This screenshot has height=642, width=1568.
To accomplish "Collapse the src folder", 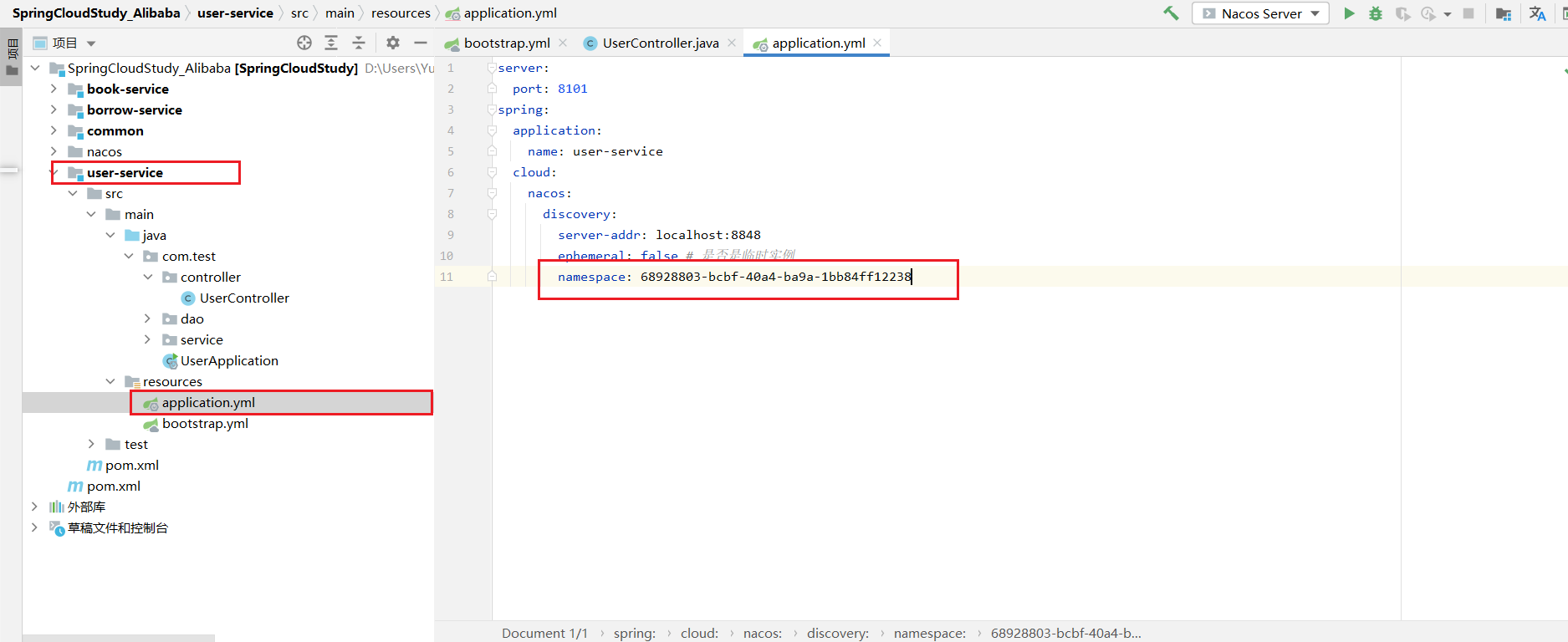I will pyautogui.click(x=73, y=193).
